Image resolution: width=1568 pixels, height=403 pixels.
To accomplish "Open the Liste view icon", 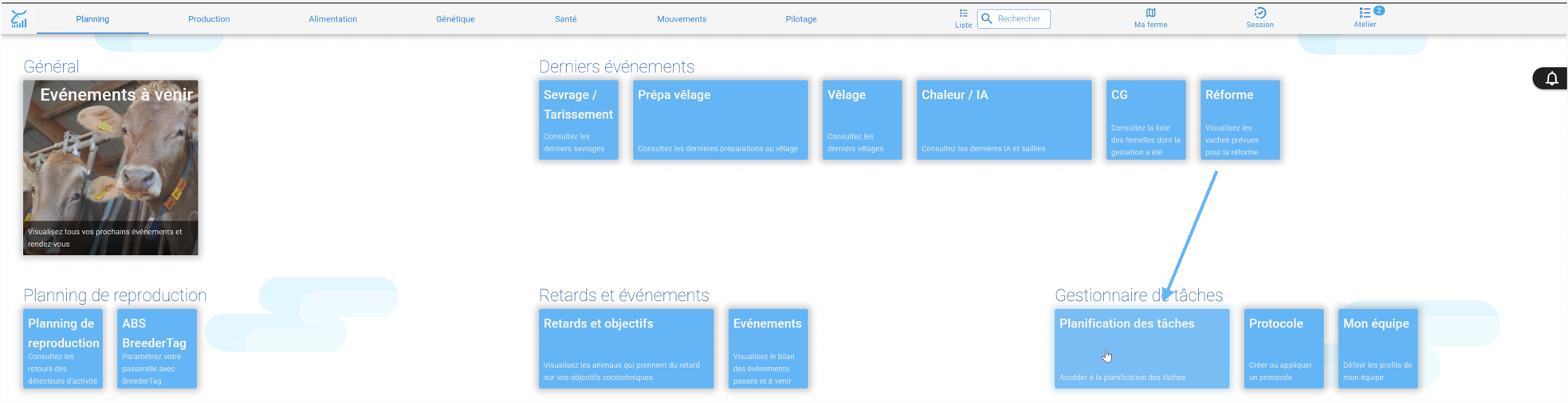I will (x=963, y=14).
